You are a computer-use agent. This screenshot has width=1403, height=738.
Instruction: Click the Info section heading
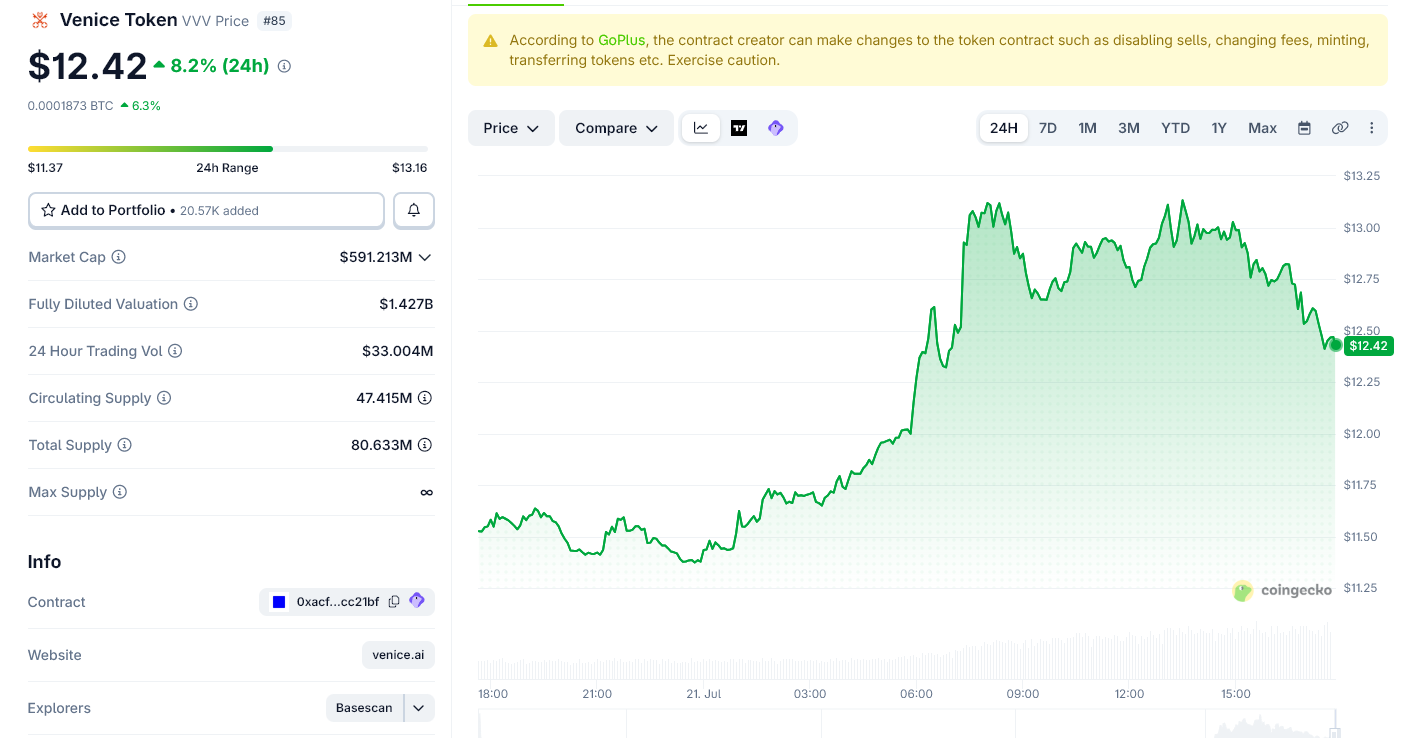coord(45,562)
